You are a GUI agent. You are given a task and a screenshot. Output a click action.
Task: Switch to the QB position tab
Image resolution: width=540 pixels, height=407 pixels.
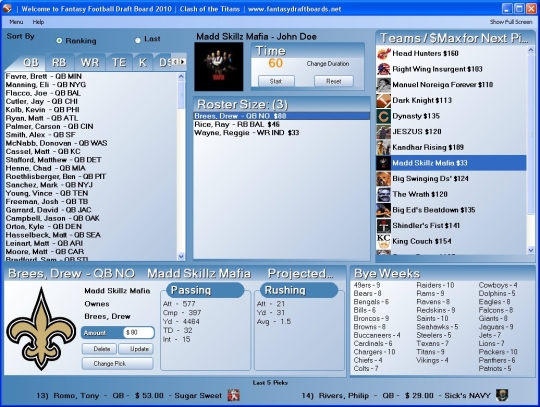pos(31,62)
